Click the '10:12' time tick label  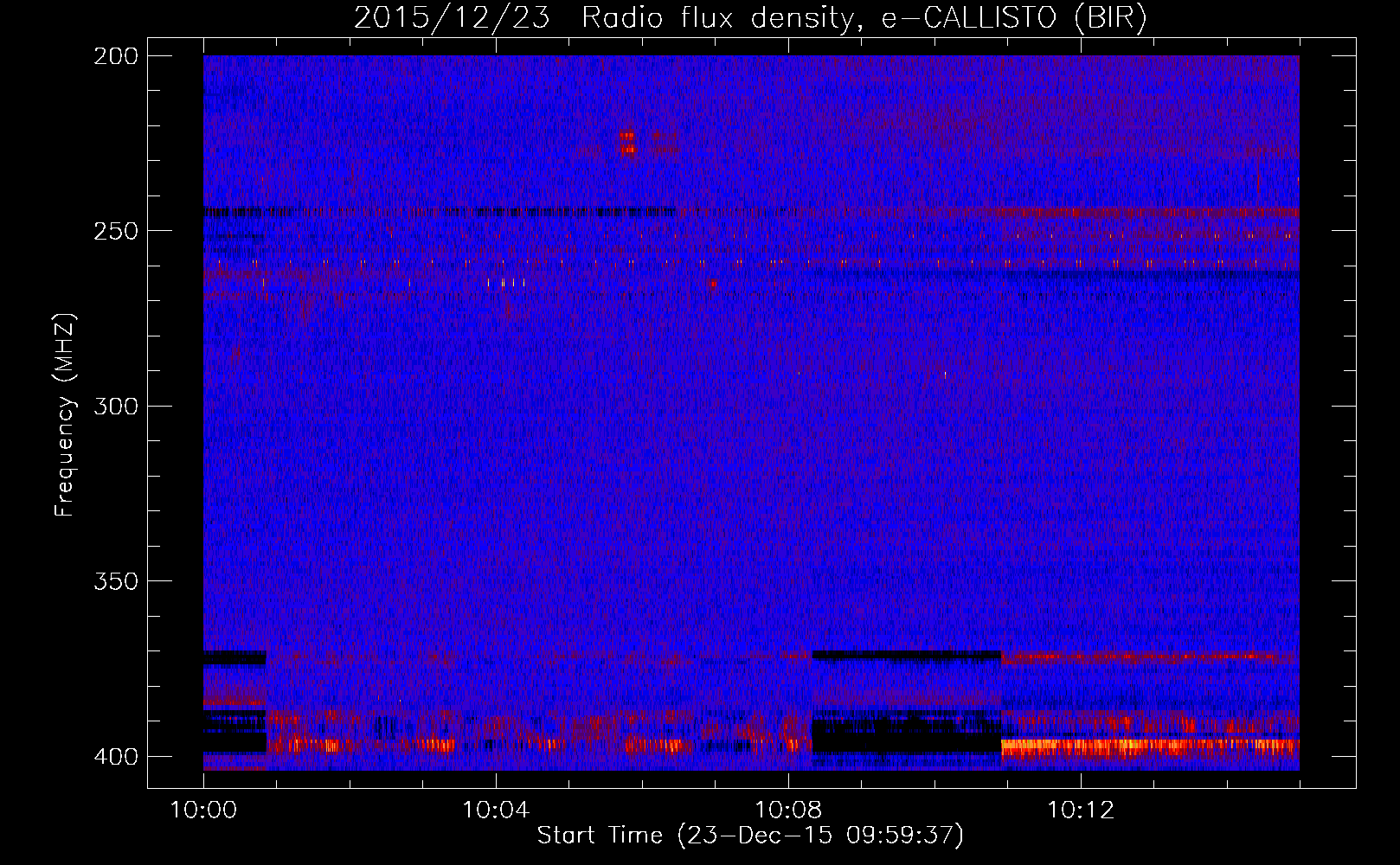(x=1081, y=811)
